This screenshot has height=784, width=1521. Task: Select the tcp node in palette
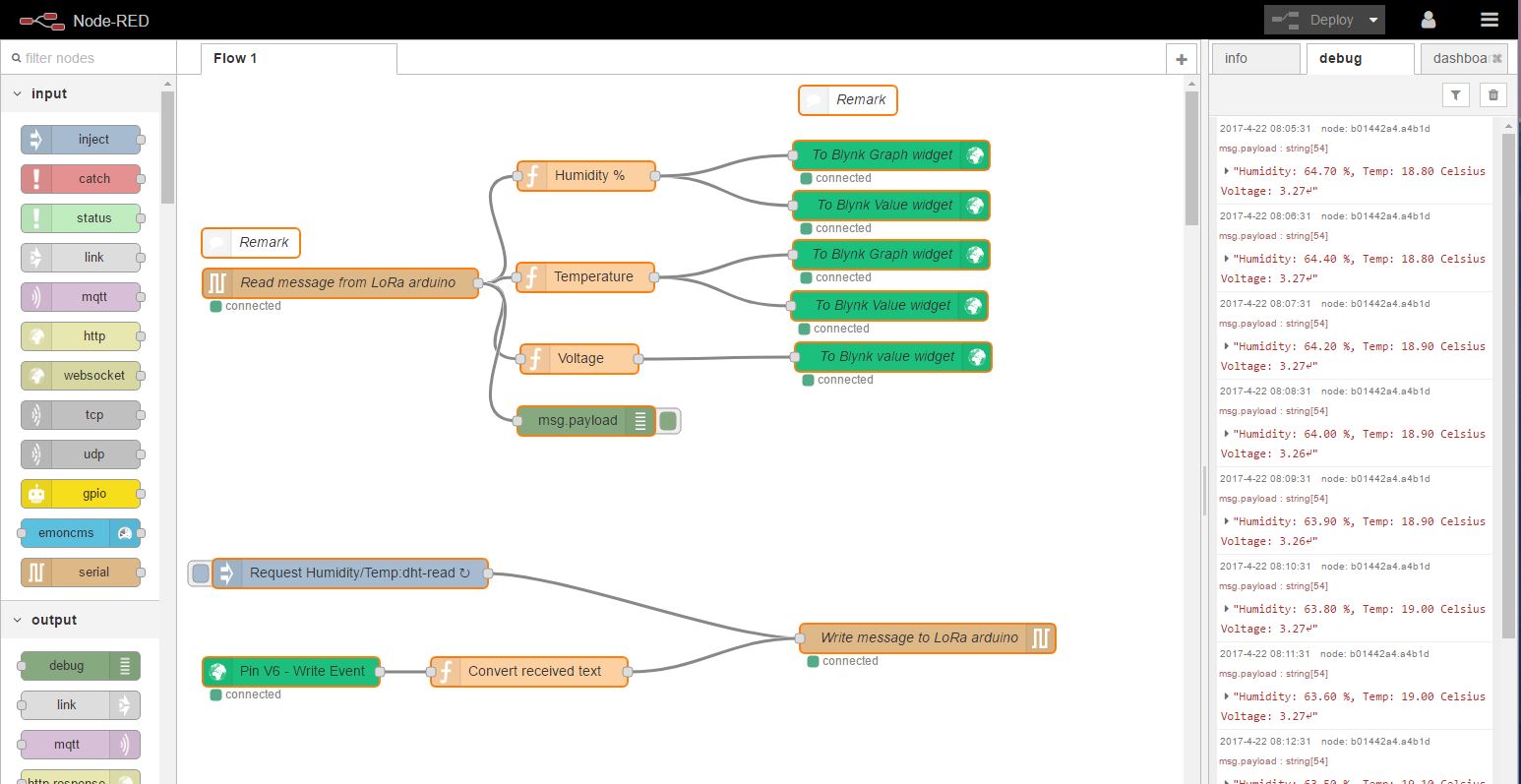pos(81,415)
